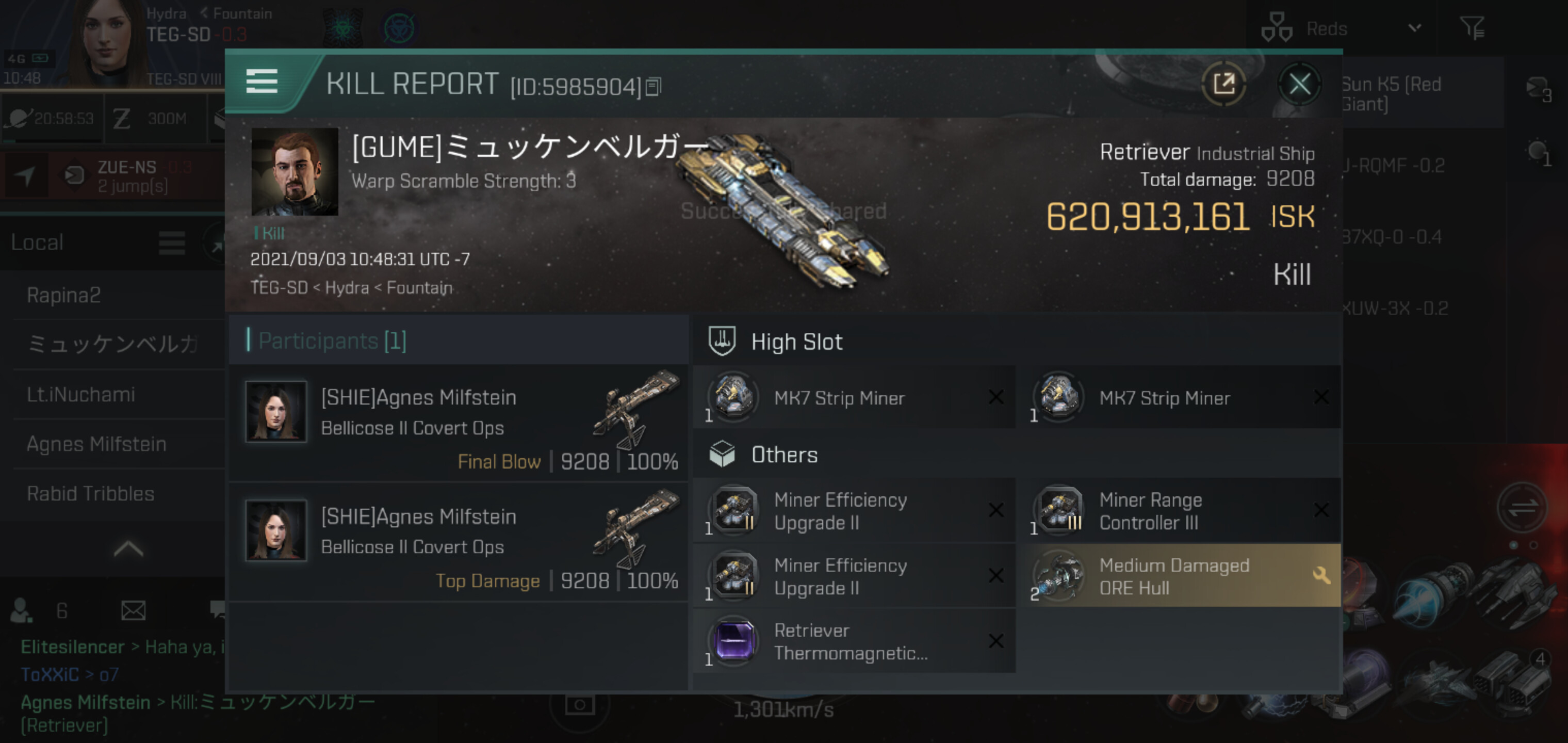Screen dimensions: 1568x743
Task: Open the Kill Report hamburger menu
Action: tap(262, 82)
